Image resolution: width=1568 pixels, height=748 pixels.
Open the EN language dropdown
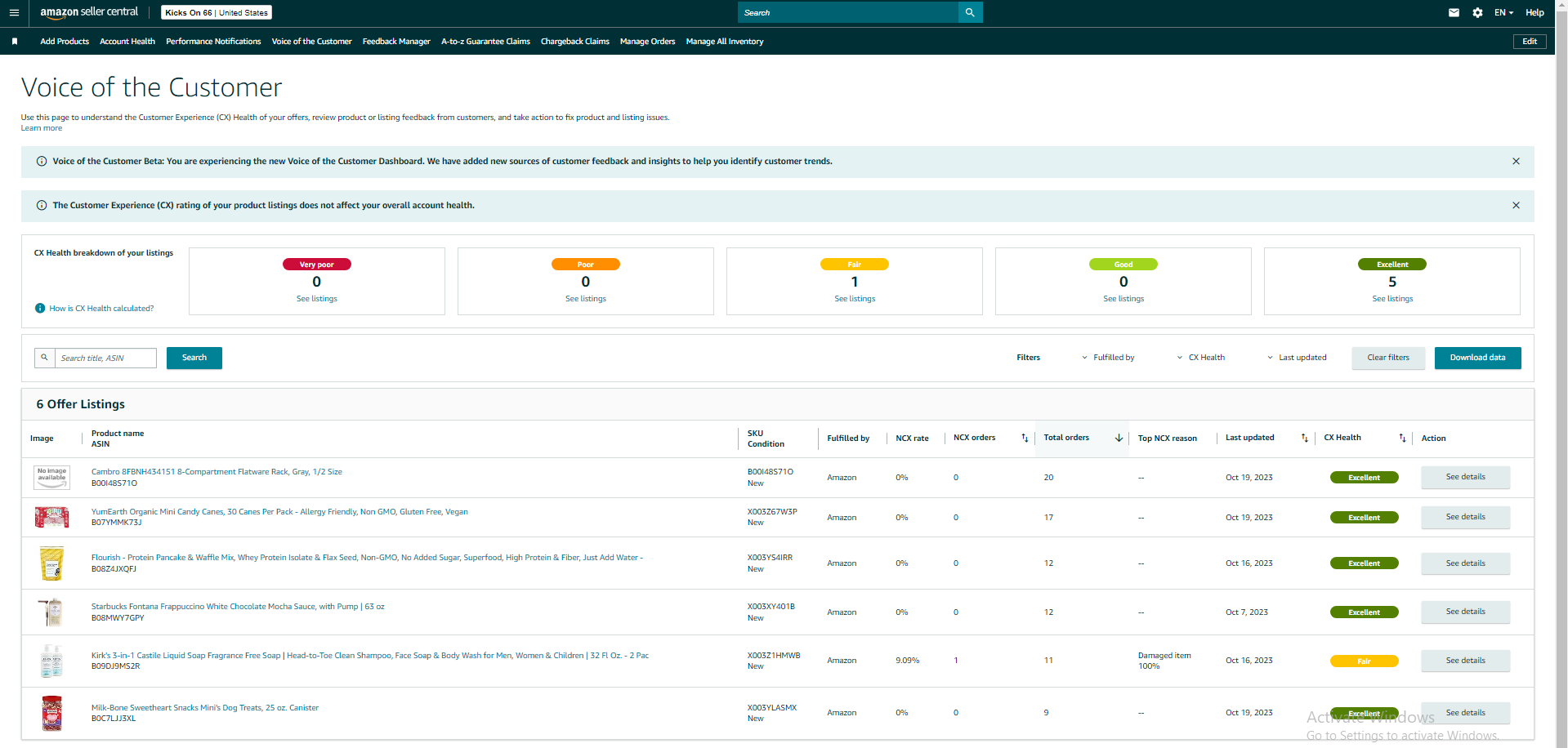pos(1503,12)
